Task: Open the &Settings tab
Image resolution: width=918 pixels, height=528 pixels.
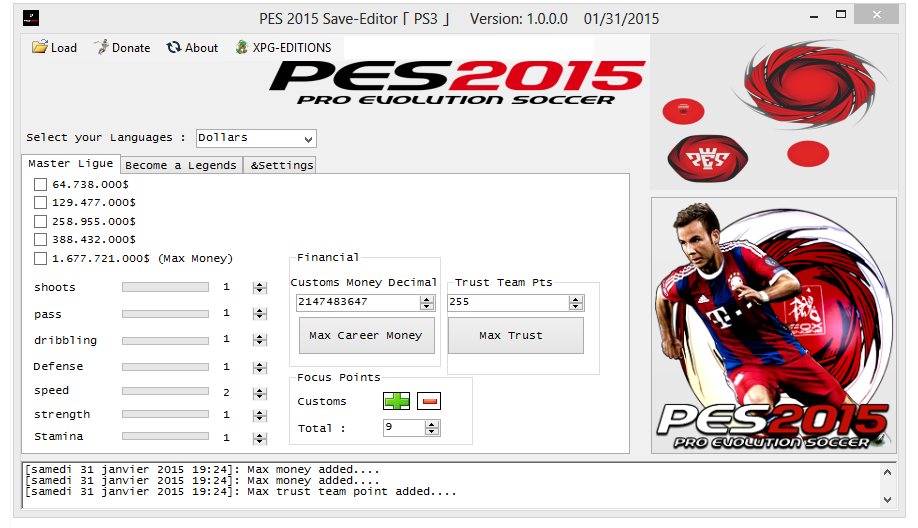Action: [x=281, y=165]
